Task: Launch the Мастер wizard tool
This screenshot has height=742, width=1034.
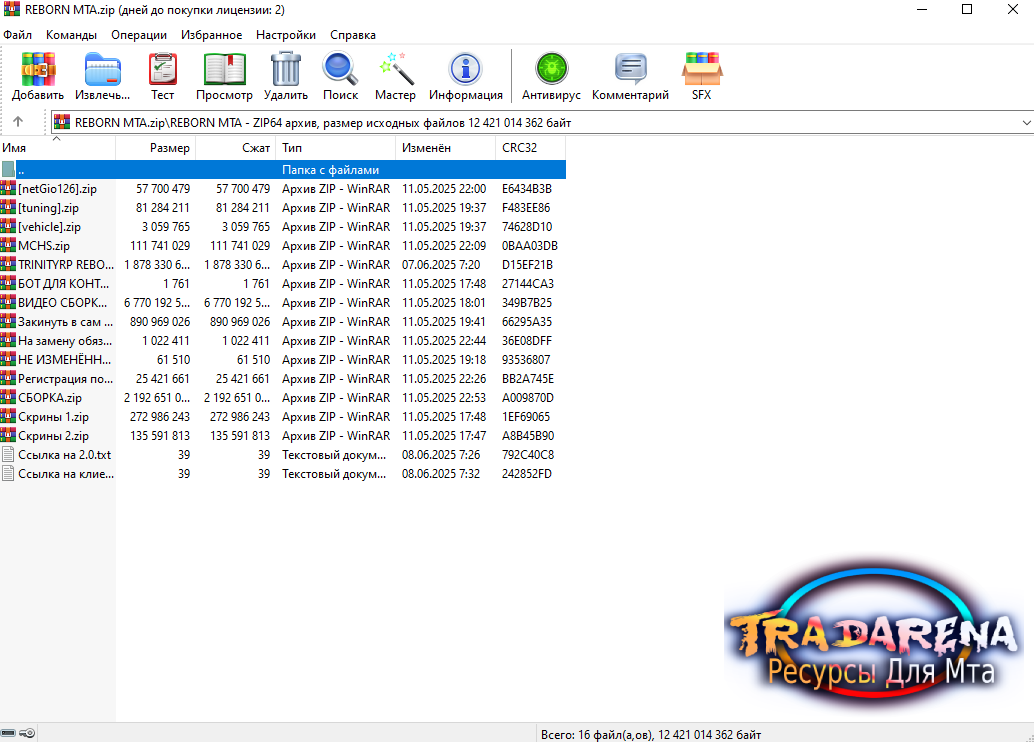Action: [396, 69]
